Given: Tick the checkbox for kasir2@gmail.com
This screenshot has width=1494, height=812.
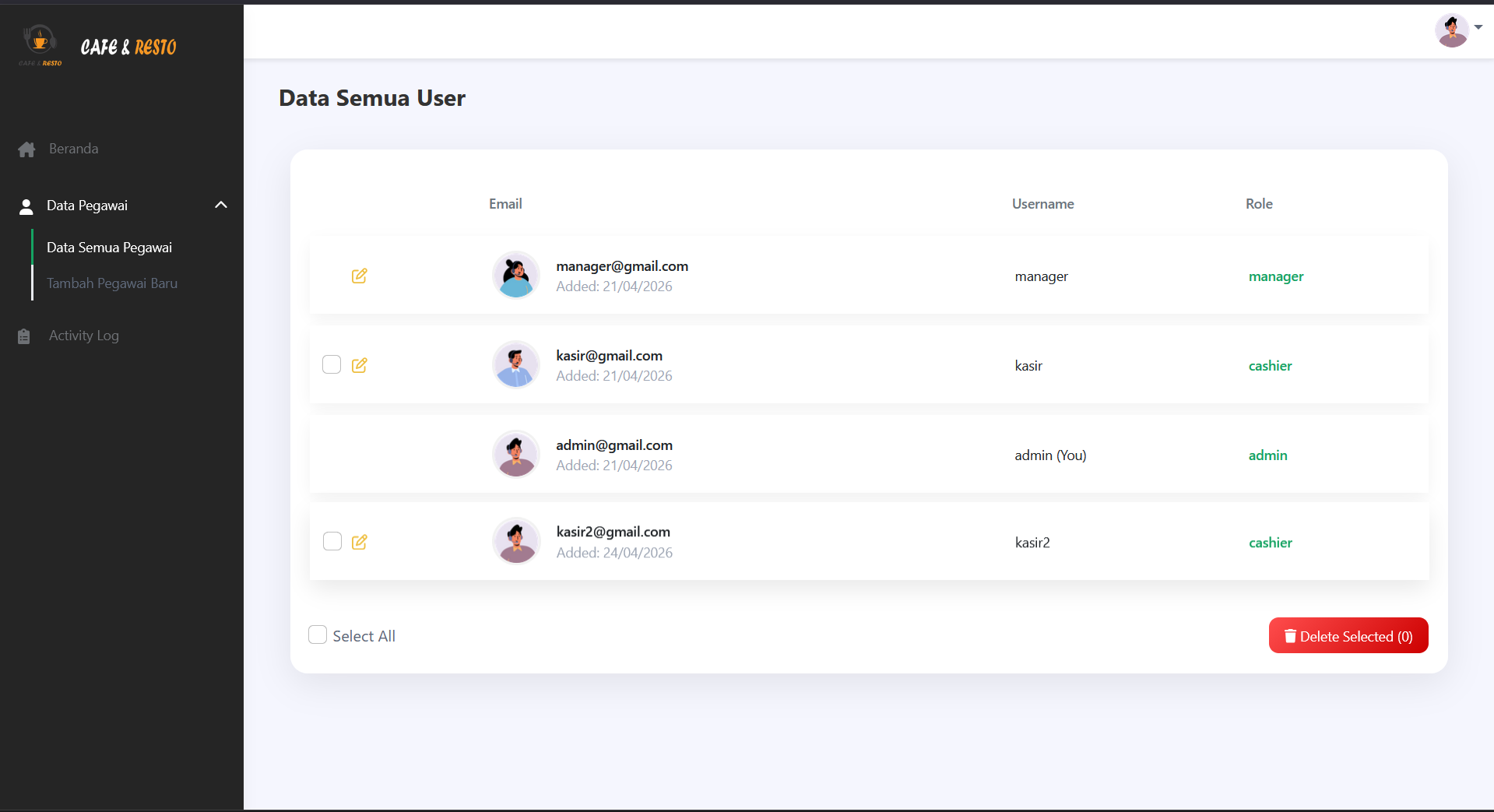Looking at the screenshot, I should pos(332,541).
